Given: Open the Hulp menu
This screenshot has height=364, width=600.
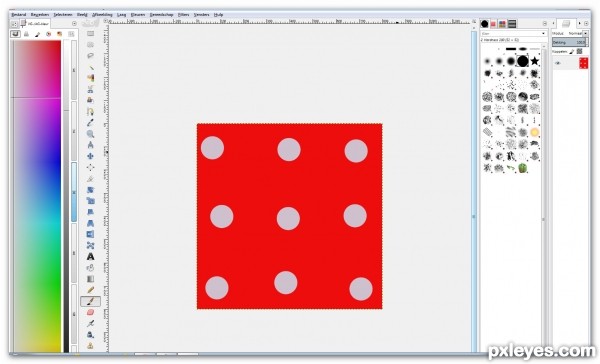Looking at the screenshot, I should point(218,15).
